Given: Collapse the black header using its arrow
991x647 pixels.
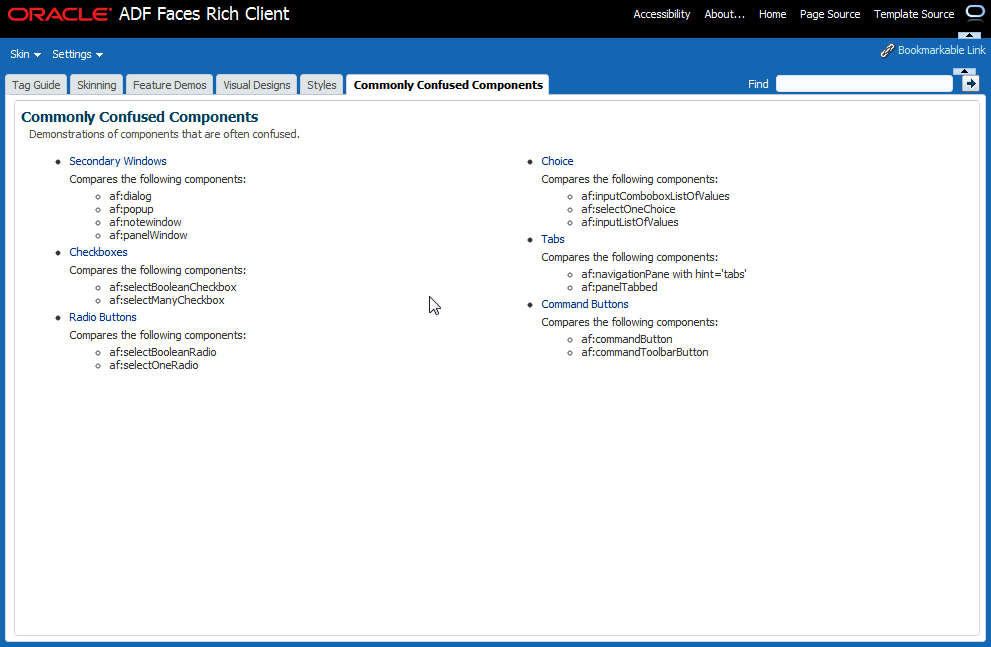Looking at the screenshot, I should coord(969,35).
